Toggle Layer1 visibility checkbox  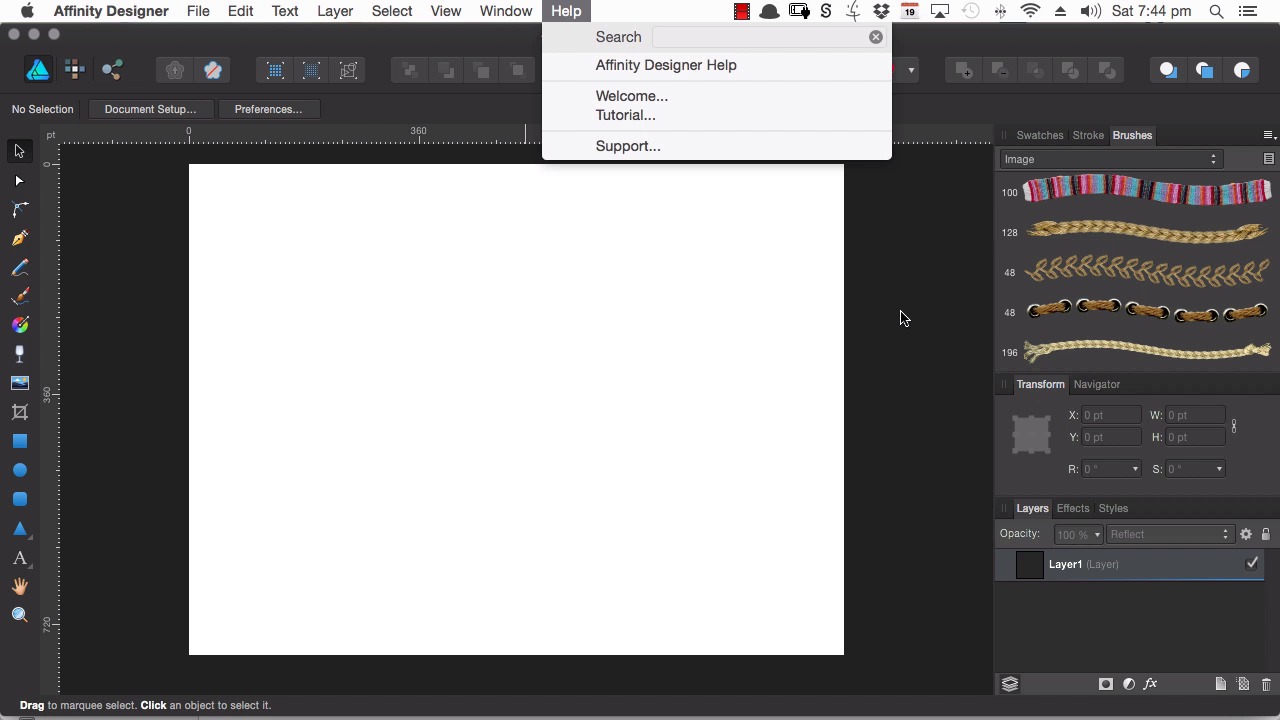1252,564
